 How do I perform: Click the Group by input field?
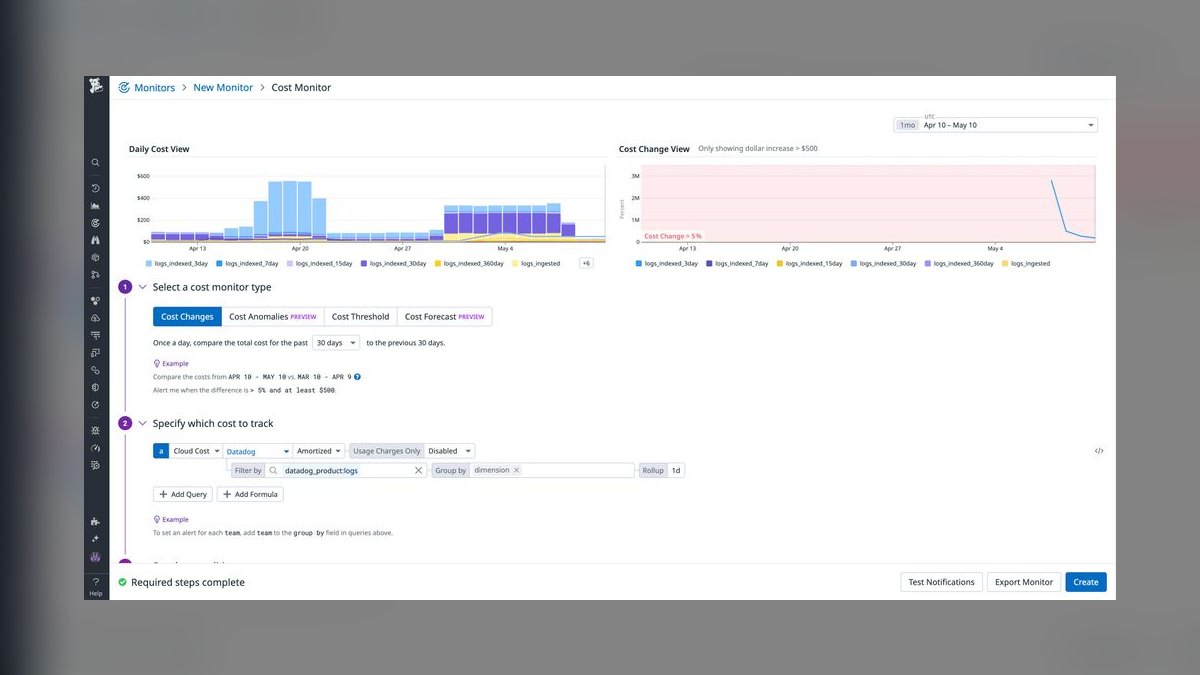[x=552, y=470]
